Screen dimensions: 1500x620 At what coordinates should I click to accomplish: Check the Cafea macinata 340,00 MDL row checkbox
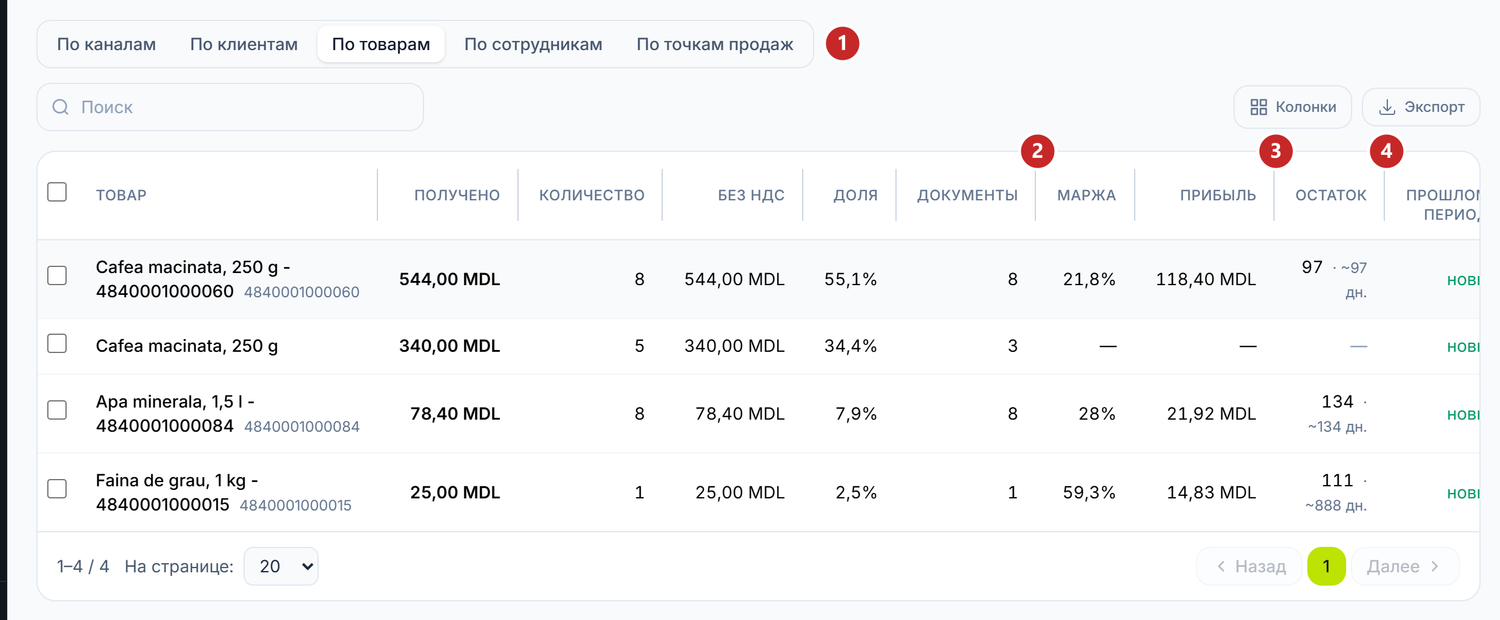pos(57,344)
